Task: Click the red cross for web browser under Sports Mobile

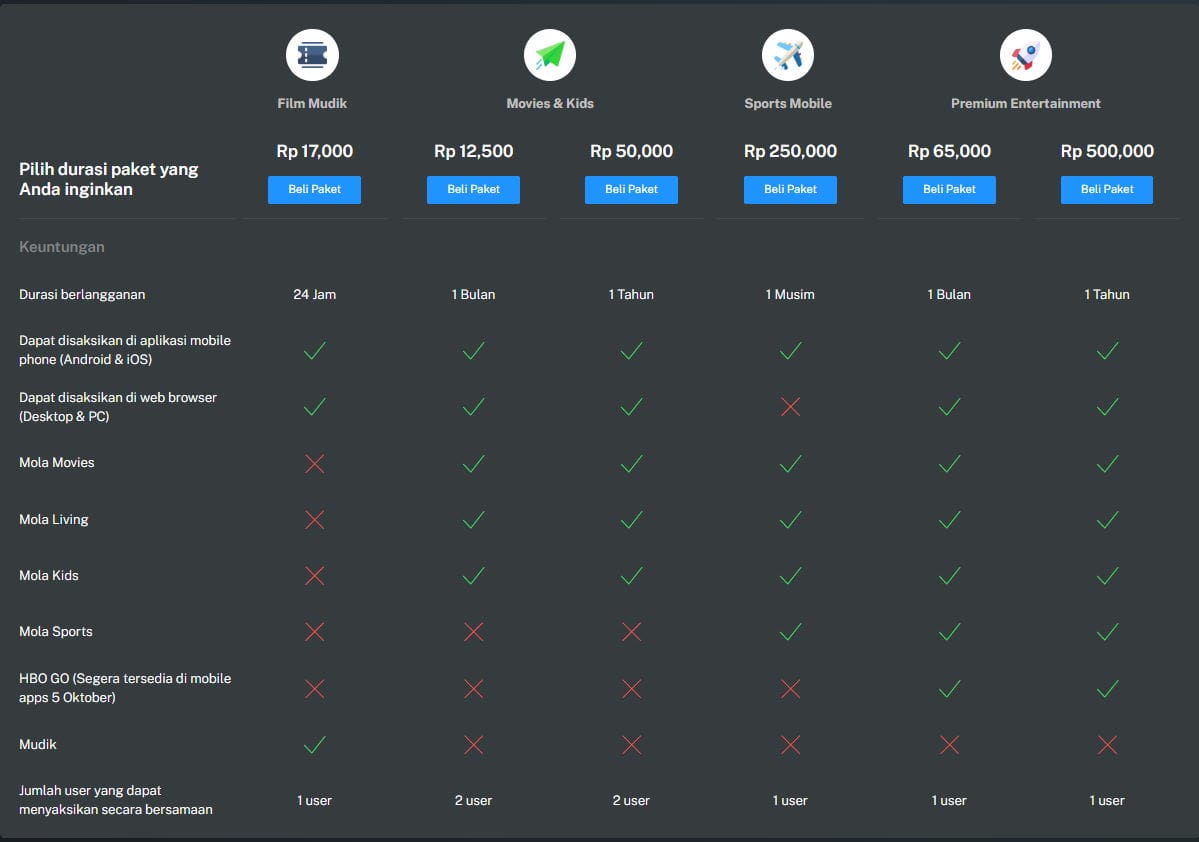Action: point(790,407)
